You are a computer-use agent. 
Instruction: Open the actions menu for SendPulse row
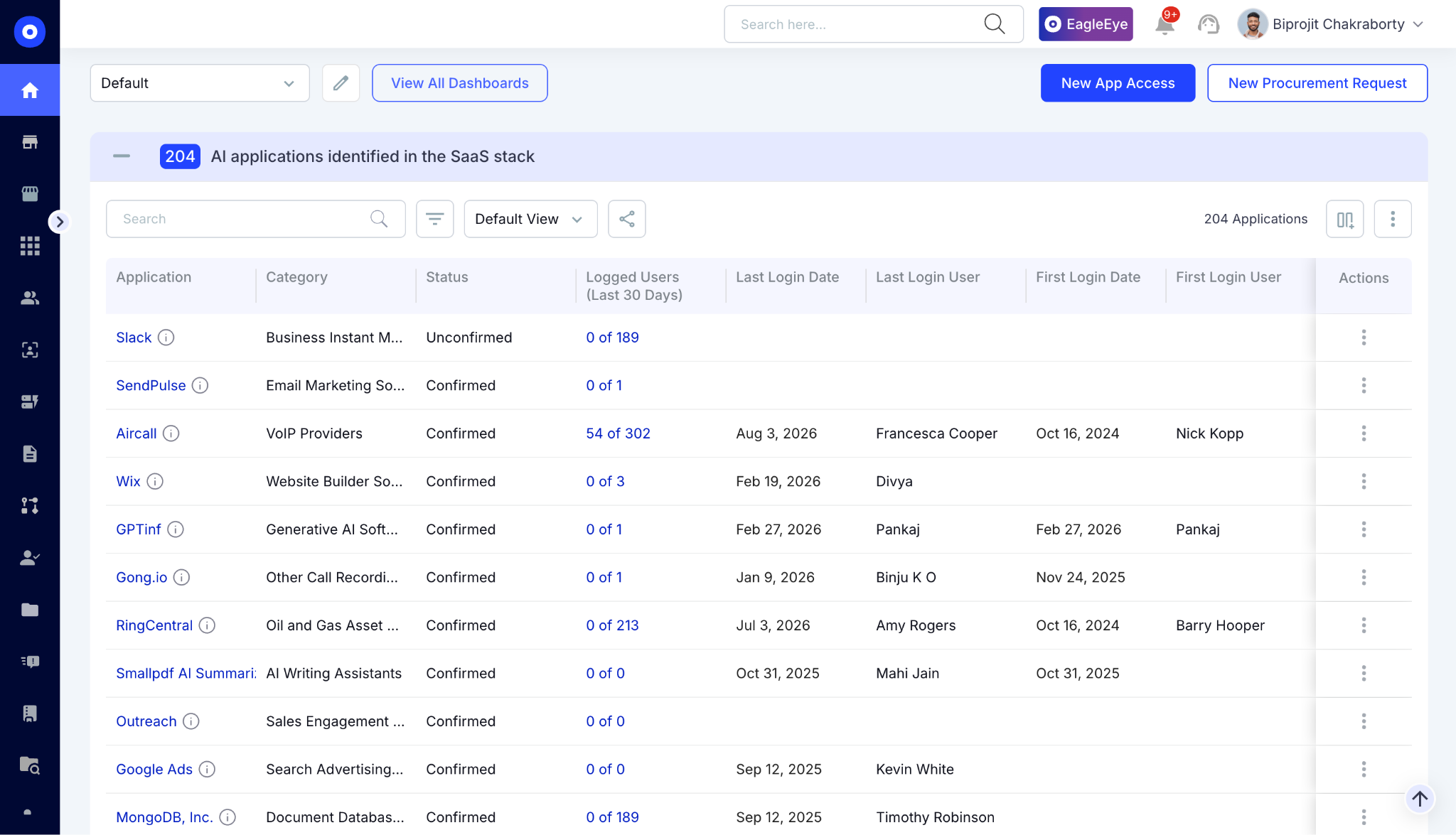[1364, 385]
